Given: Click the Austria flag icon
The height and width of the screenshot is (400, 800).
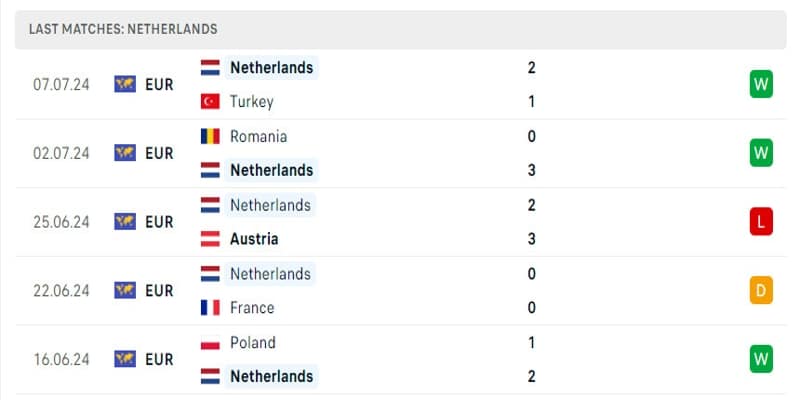Looking at the screenshot, I should point(210,239).
